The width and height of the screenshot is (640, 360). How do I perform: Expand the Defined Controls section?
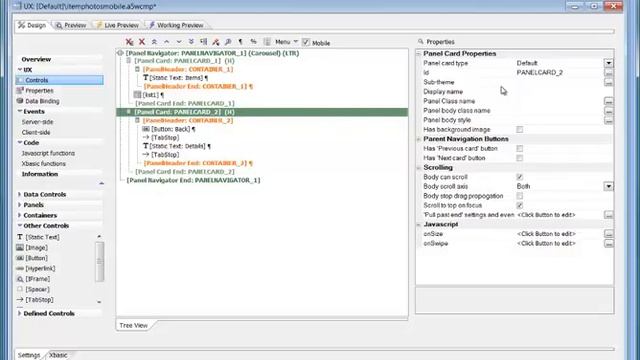(x=20, y=313)
